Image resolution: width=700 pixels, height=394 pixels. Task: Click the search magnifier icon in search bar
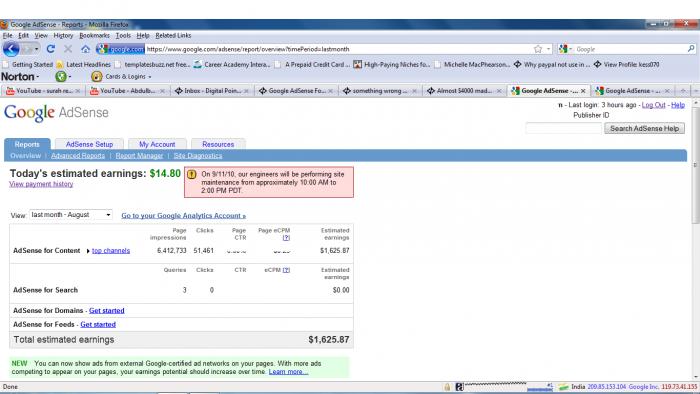[691, 49]
